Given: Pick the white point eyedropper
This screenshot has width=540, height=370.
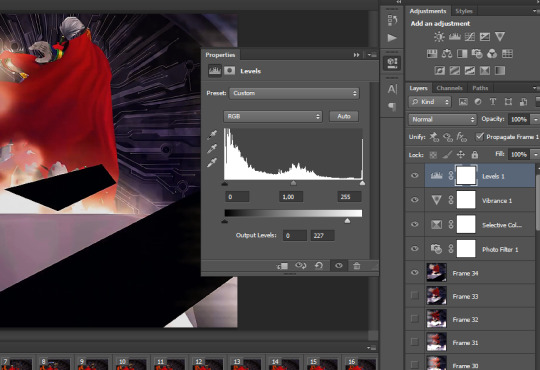Looking at the screenshot, I should click(212, 162).
